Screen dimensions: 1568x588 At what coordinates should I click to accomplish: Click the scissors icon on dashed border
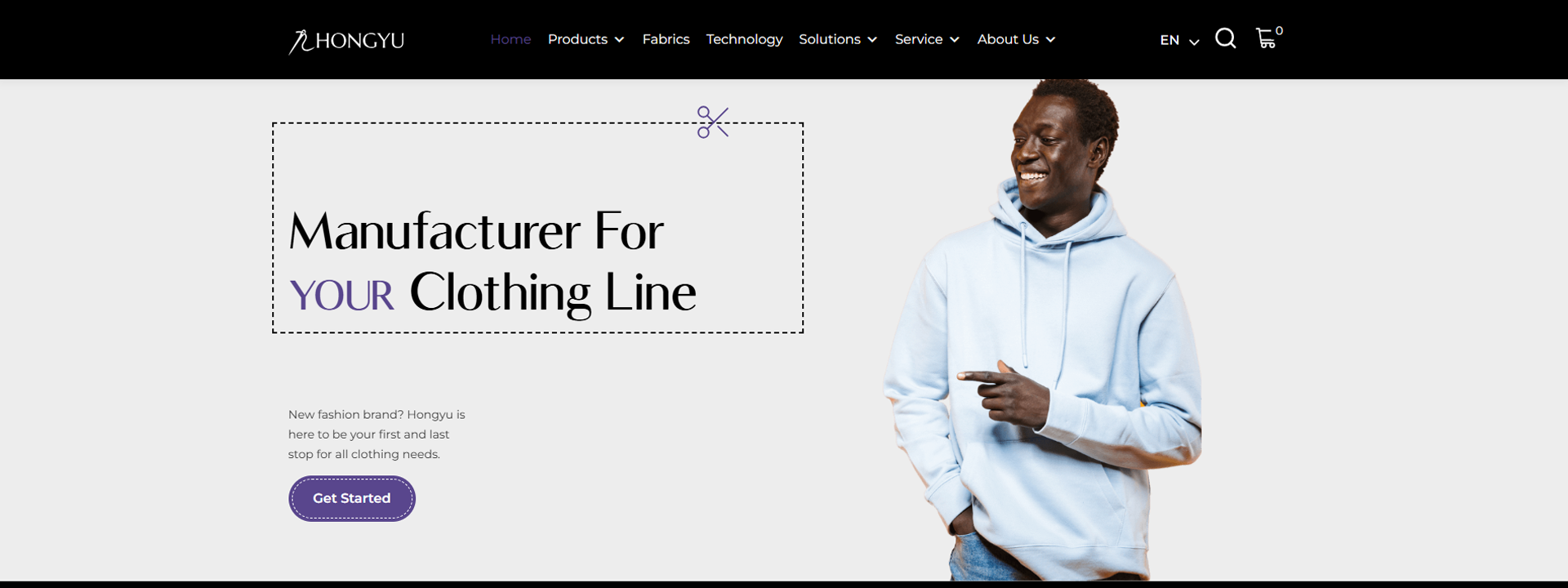[713, 122]
